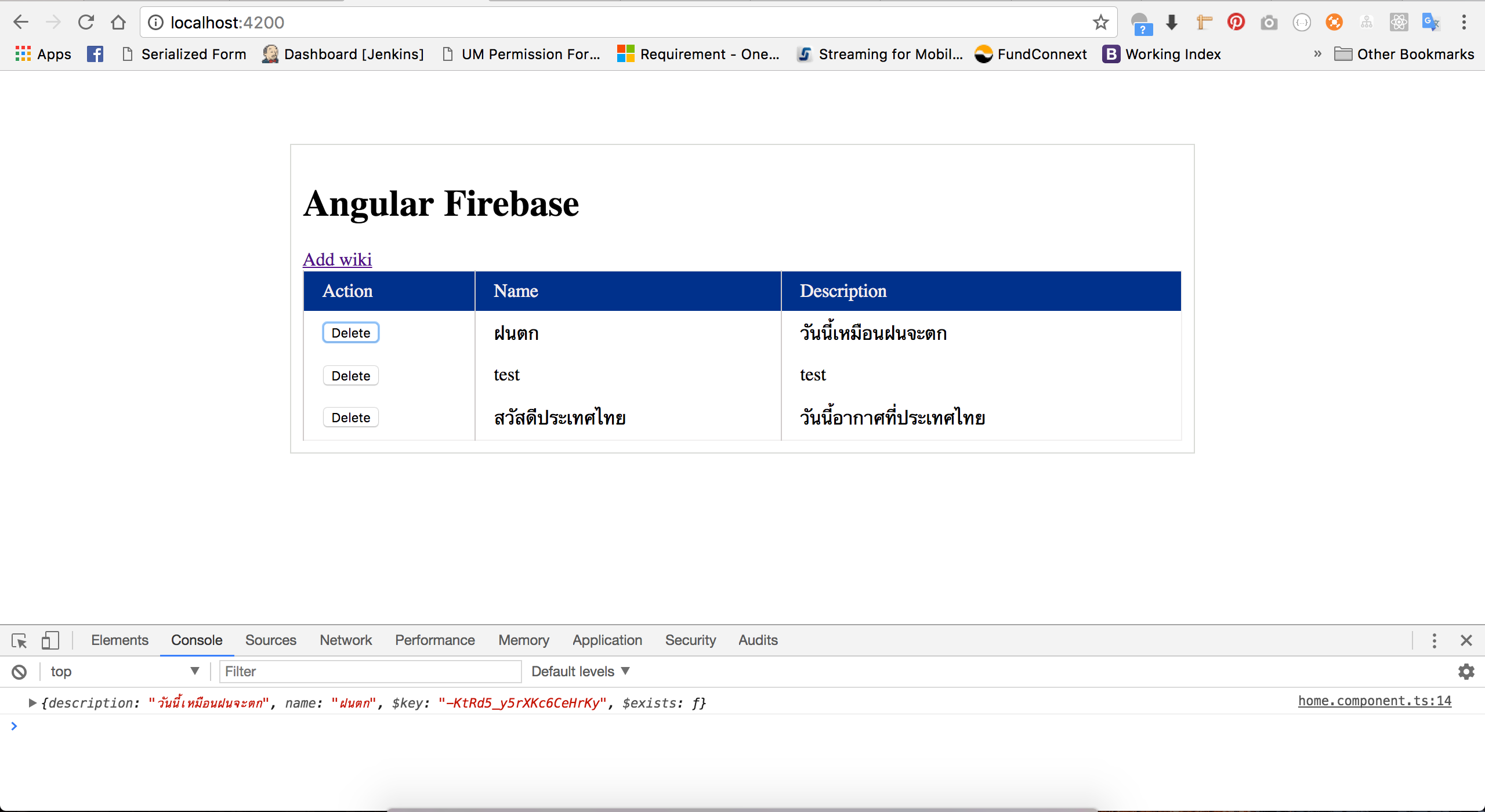This screenshot has width=1485, height=812.
Task: Open the Google Translate extension
Action: pyautogui.click(x=1430, y=22)
